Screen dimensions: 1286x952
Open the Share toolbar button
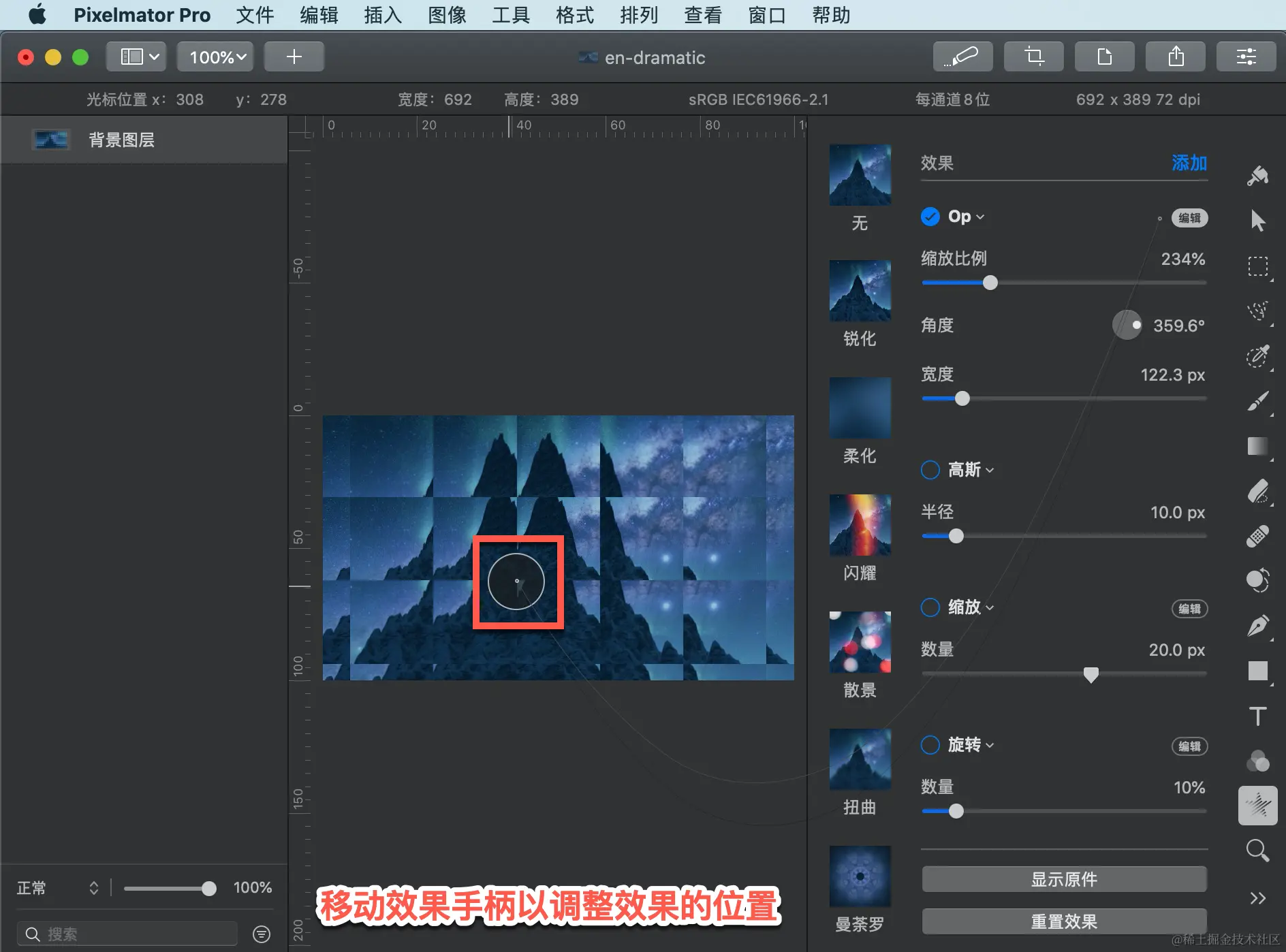coord(1175,57)
